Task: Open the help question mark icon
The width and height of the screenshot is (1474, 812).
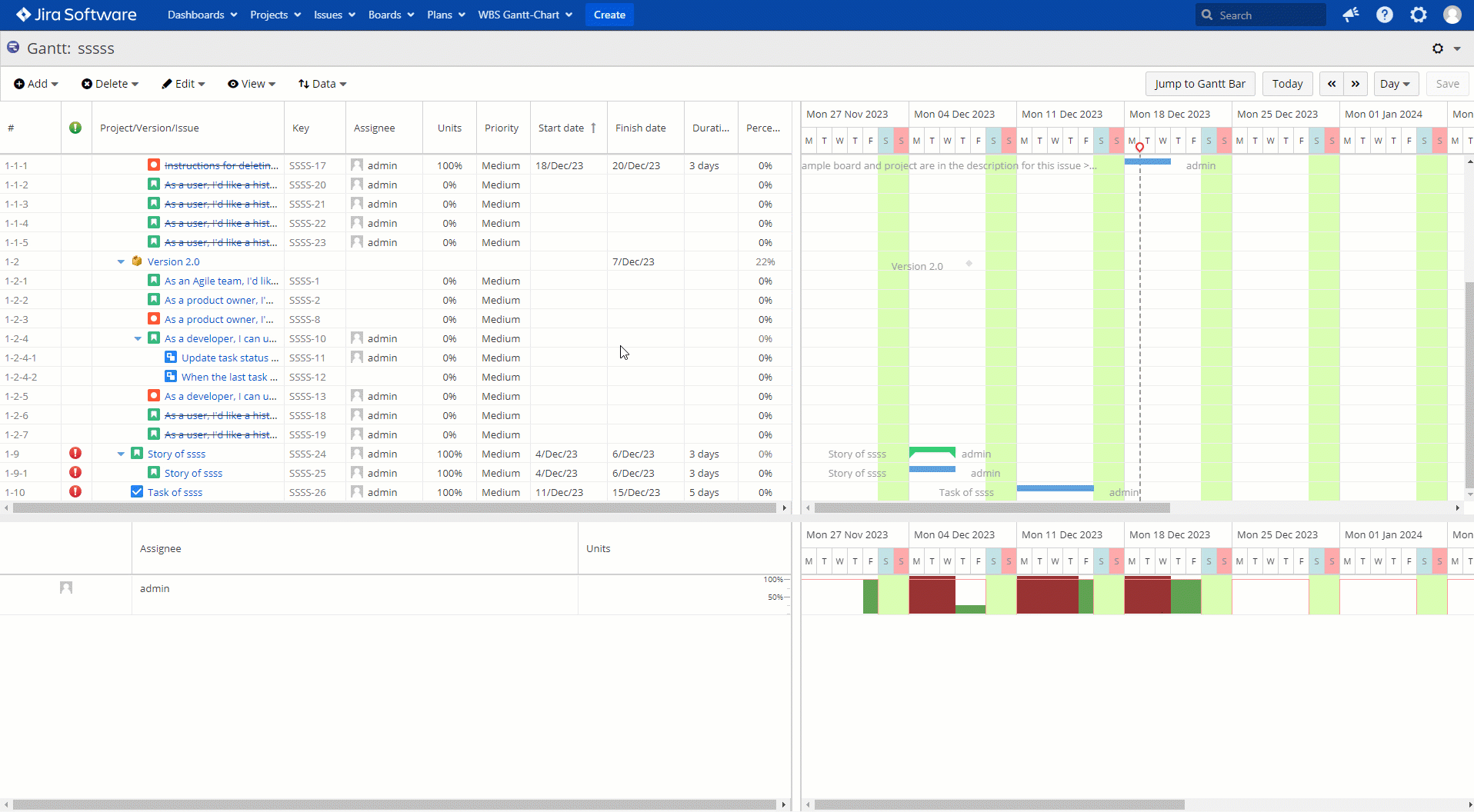Action: [x=1384, y=15]
